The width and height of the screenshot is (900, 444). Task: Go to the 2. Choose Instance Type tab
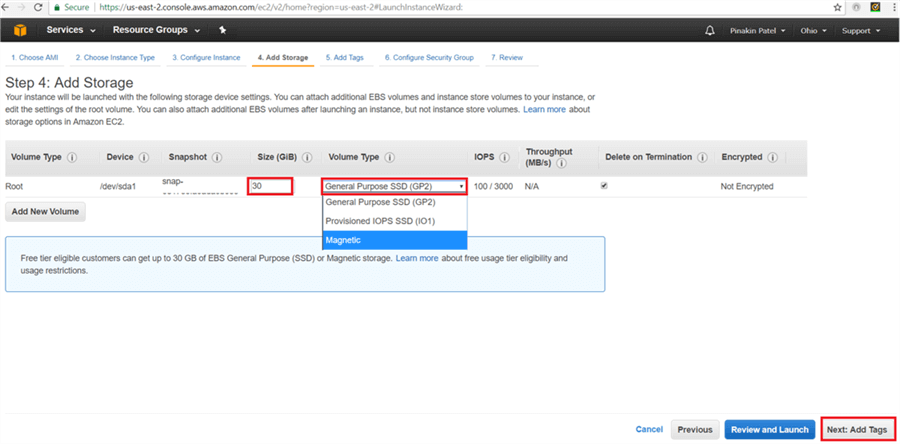[x=115, y=58]
